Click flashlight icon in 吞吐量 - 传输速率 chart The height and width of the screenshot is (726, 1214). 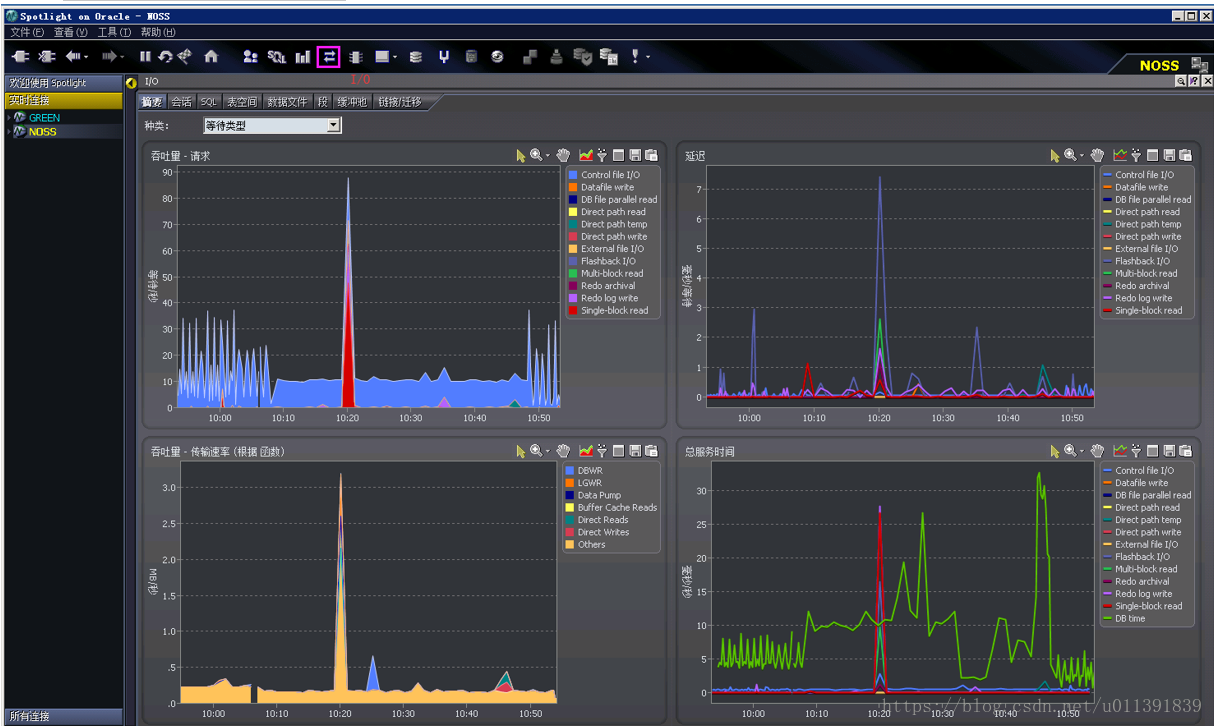click(602, 451)
